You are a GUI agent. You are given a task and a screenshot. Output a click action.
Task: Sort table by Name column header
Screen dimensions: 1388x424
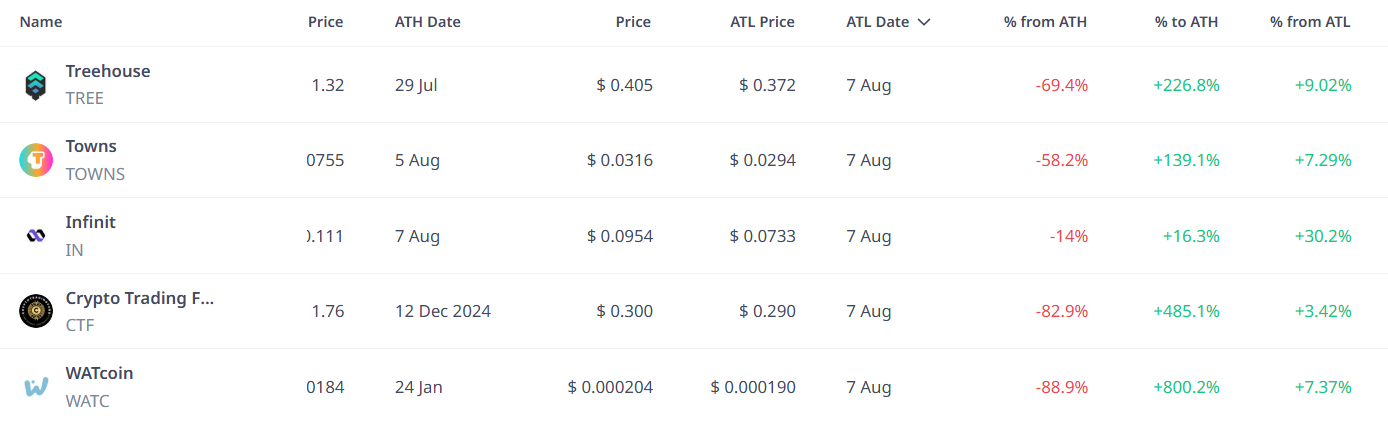point(40,22)
